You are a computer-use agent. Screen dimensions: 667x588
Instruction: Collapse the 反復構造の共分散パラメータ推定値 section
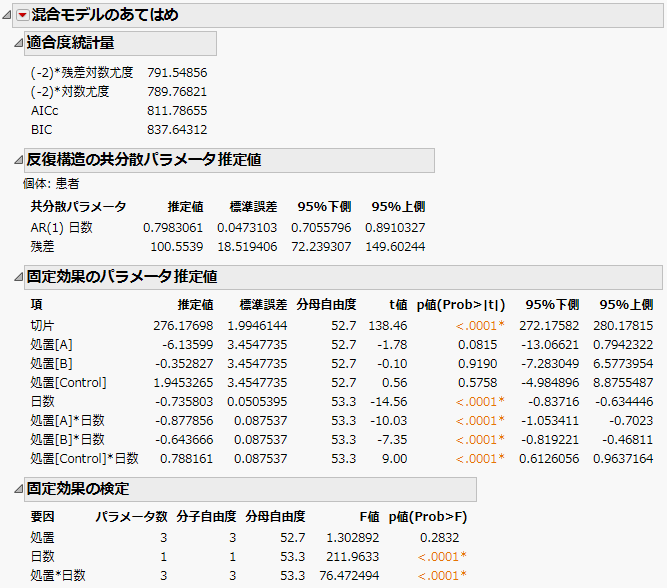click(x=18, y=160)
